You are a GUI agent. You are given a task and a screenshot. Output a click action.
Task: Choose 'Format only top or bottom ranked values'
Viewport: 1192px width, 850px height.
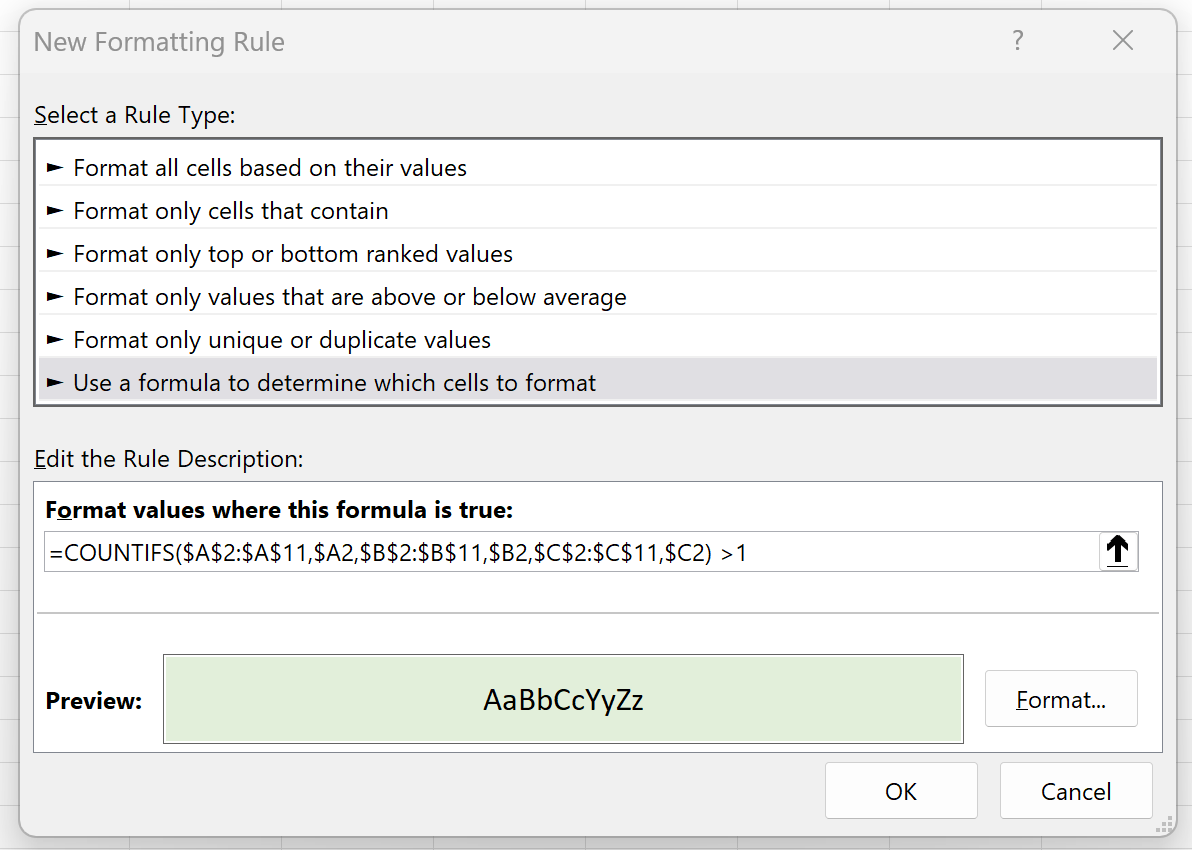pos(598,254)
